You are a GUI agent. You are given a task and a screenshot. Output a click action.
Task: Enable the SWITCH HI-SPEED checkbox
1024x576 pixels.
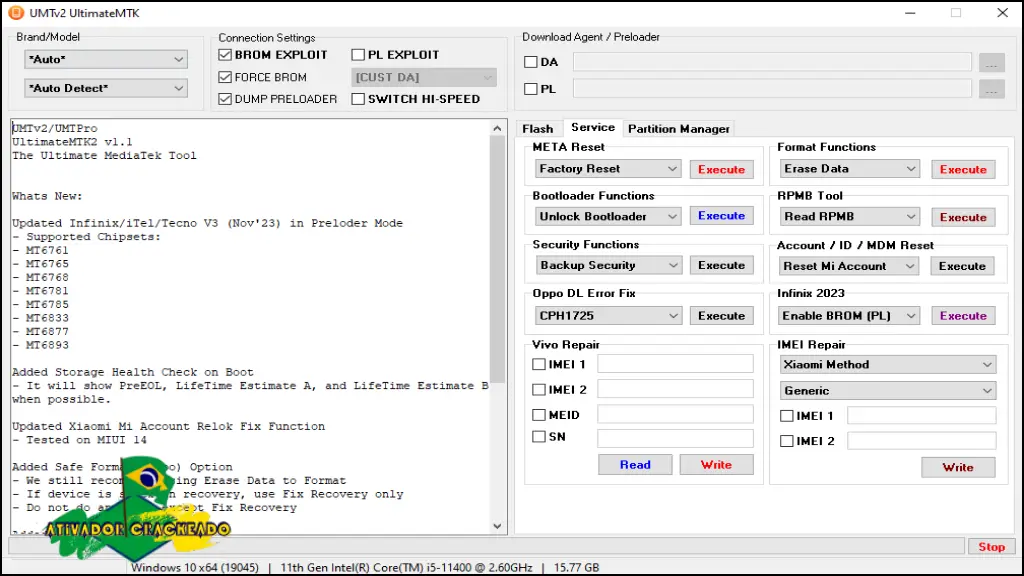358,99
